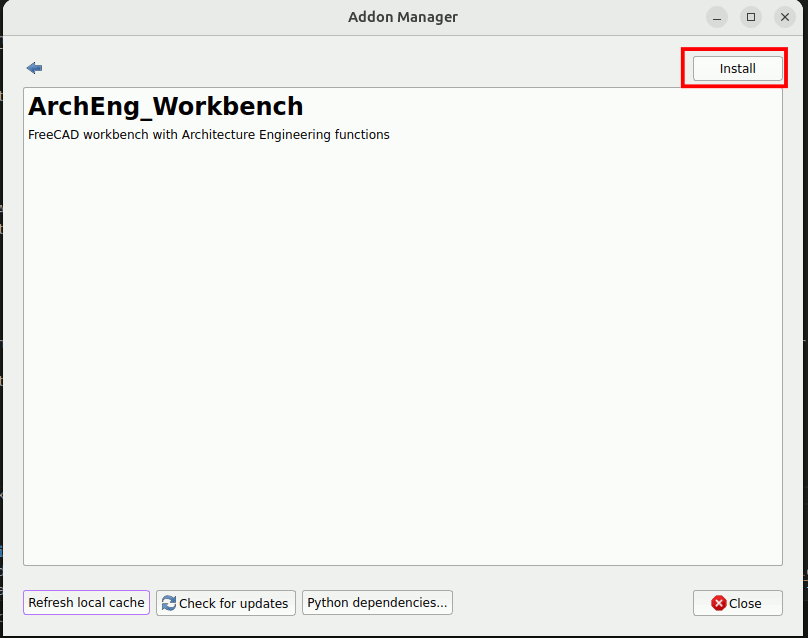
Task: Close the Addon Manager dialog via Close button
Action: point(737,603)
